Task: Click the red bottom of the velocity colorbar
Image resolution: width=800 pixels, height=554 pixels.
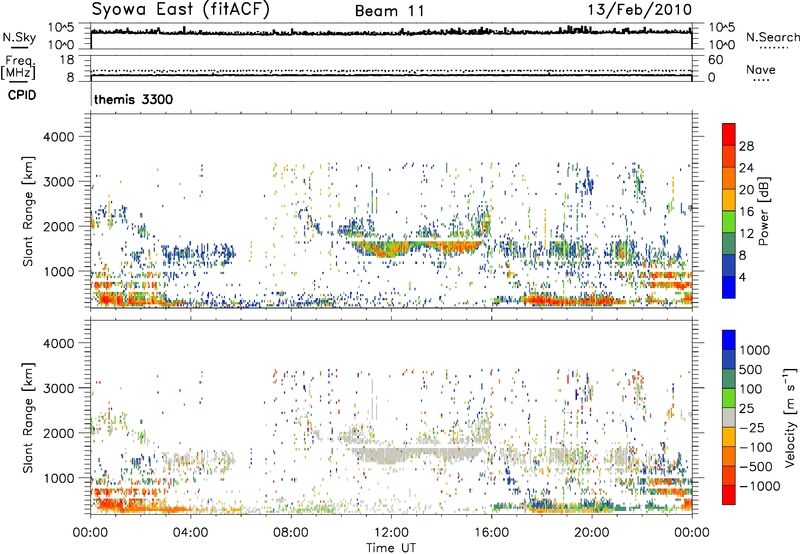Action: point(729,495)
